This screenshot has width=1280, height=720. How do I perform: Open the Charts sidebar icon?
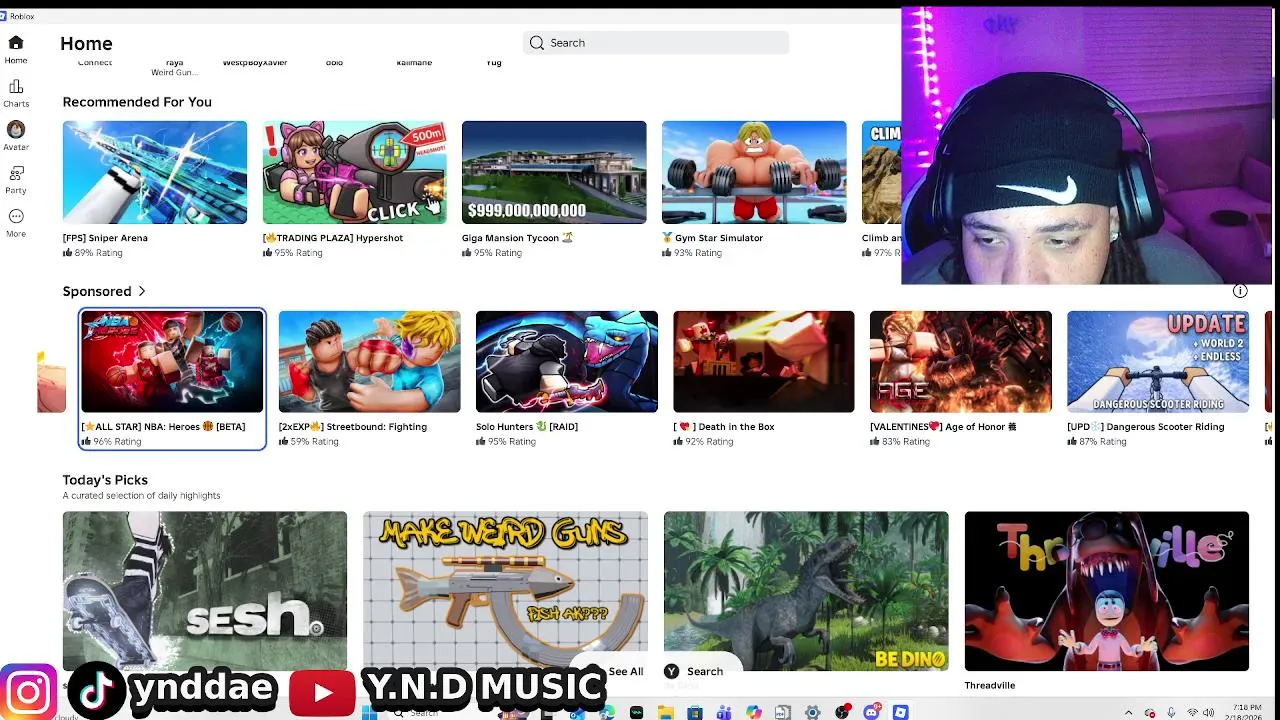[16, 94]
